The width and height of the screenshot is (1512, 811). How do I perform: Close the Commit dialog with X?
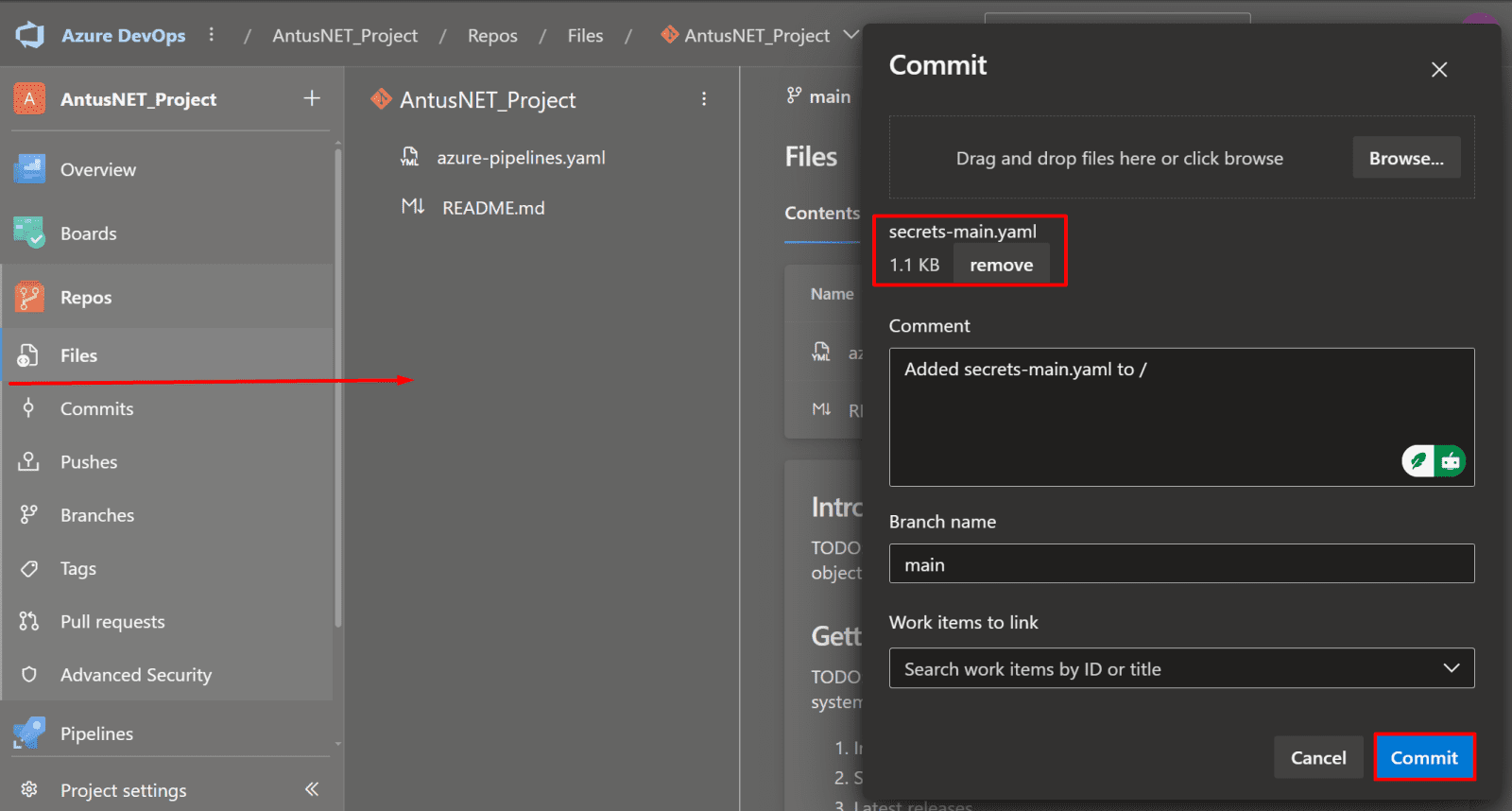(1438, 70)
